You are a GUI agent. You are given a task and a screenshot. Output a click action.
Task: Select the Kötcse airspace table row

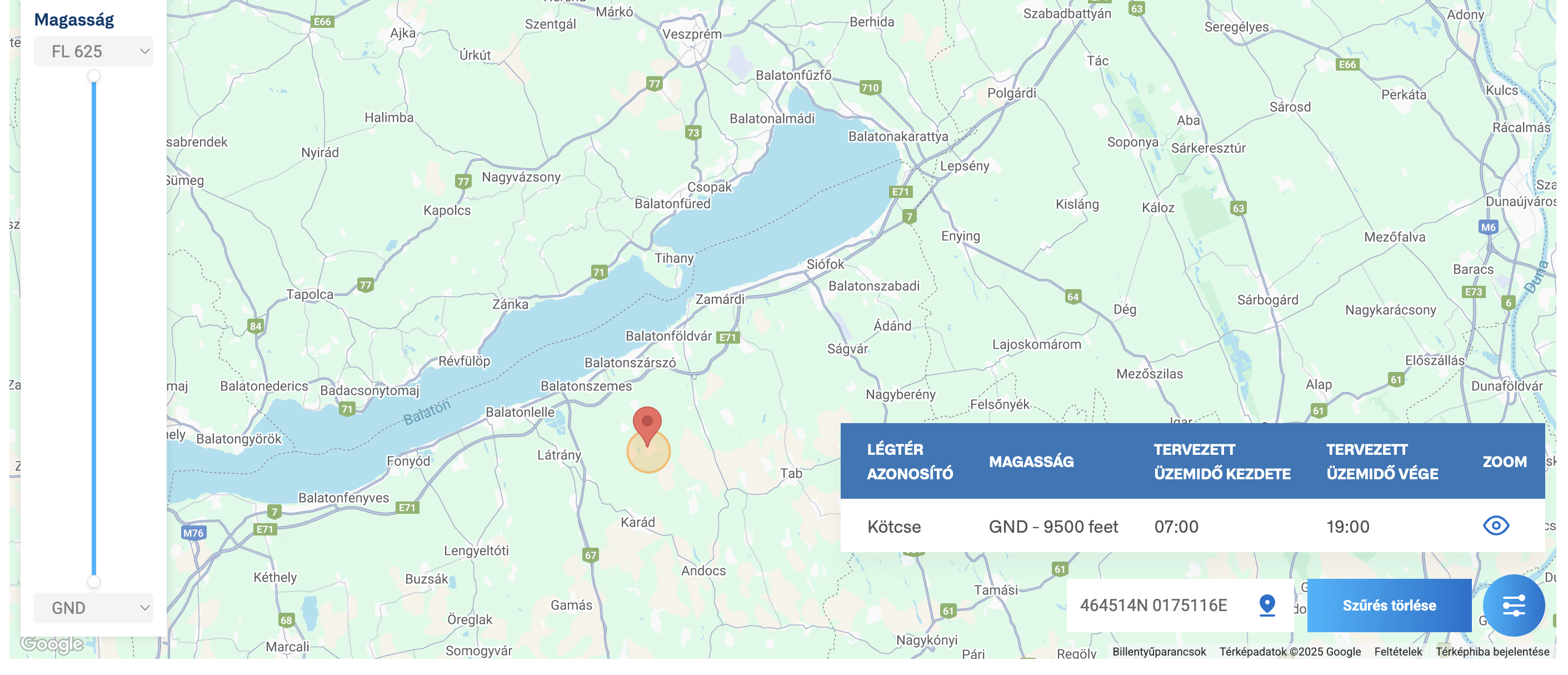pyautogui.click(x=1192, y=526)
